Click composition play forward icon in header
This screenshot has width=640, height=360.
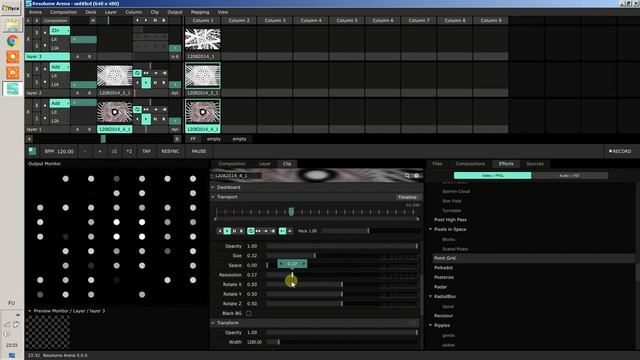click(146, 20)
